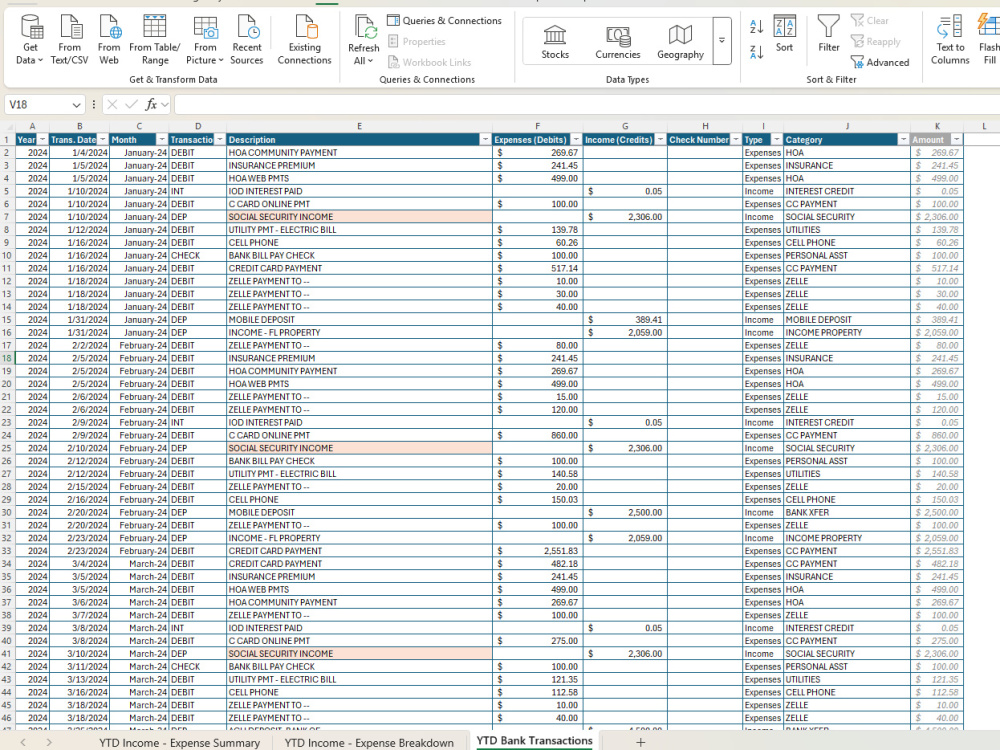Select UTILITY PMT - ELECTRIC BILL in row 8

point(359,230)
